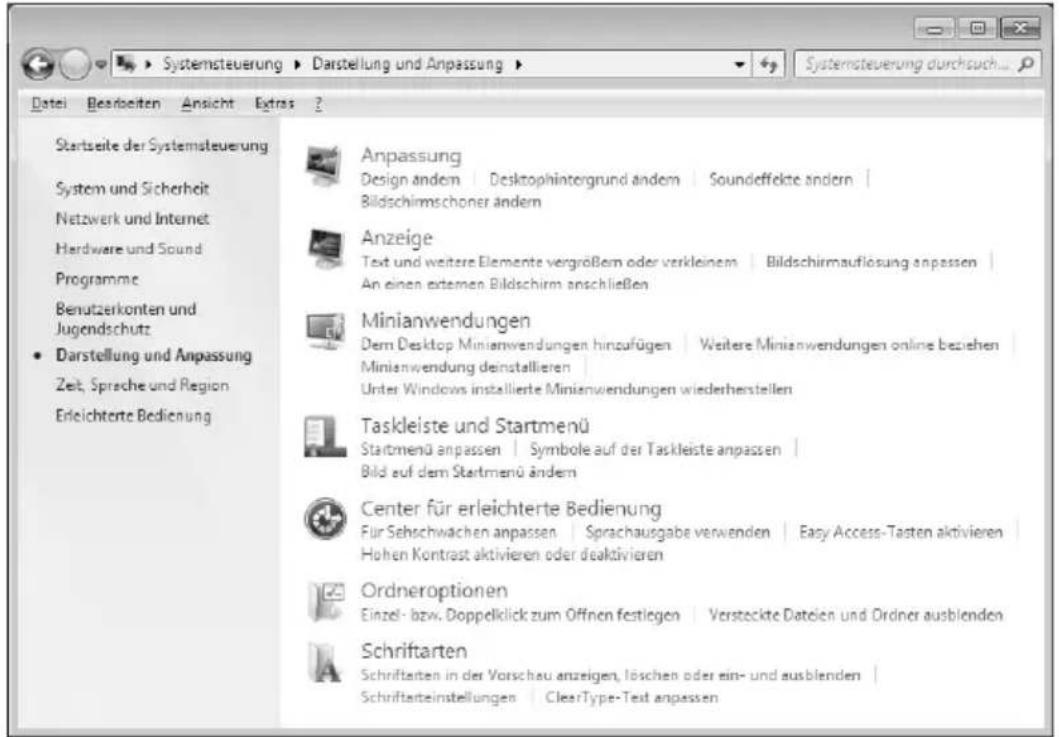The width and height of the screenshot is (1059, 737).
Task: Open the Minianwendungen heading
Action: 446,320
